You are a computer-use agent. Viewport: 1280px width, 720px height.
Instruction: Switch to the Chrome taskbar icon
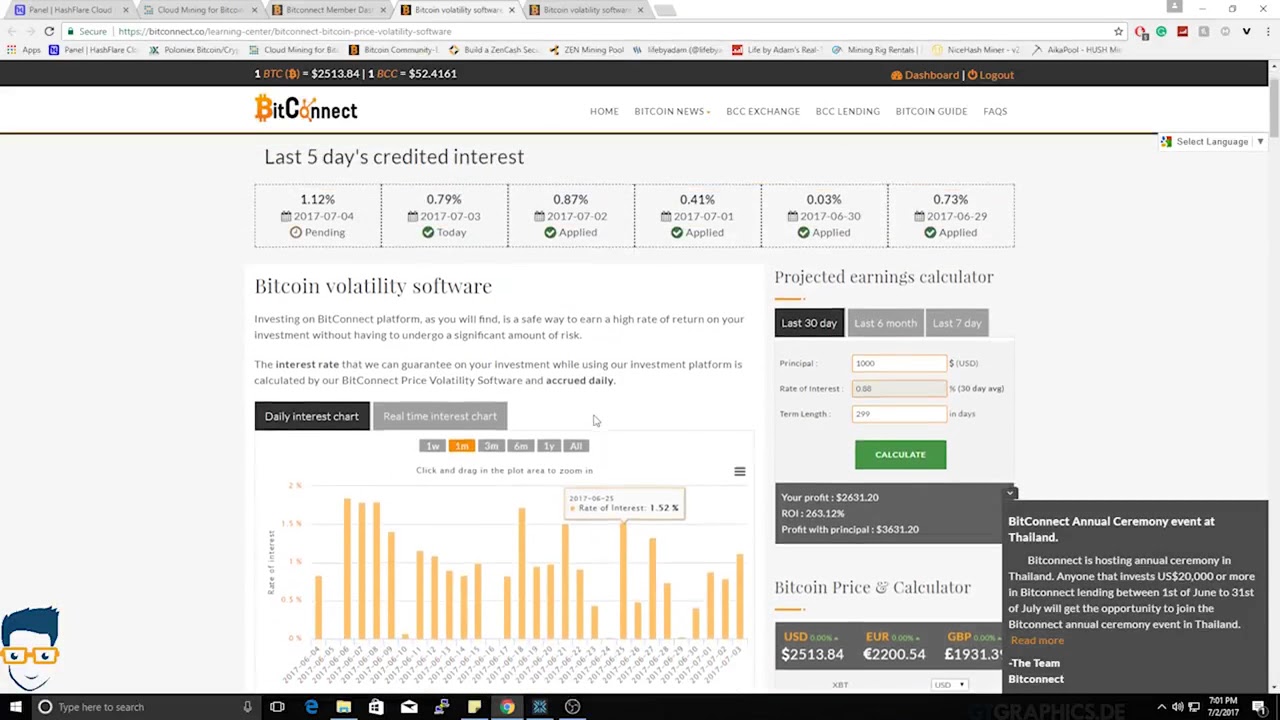[x=507, y=707]
